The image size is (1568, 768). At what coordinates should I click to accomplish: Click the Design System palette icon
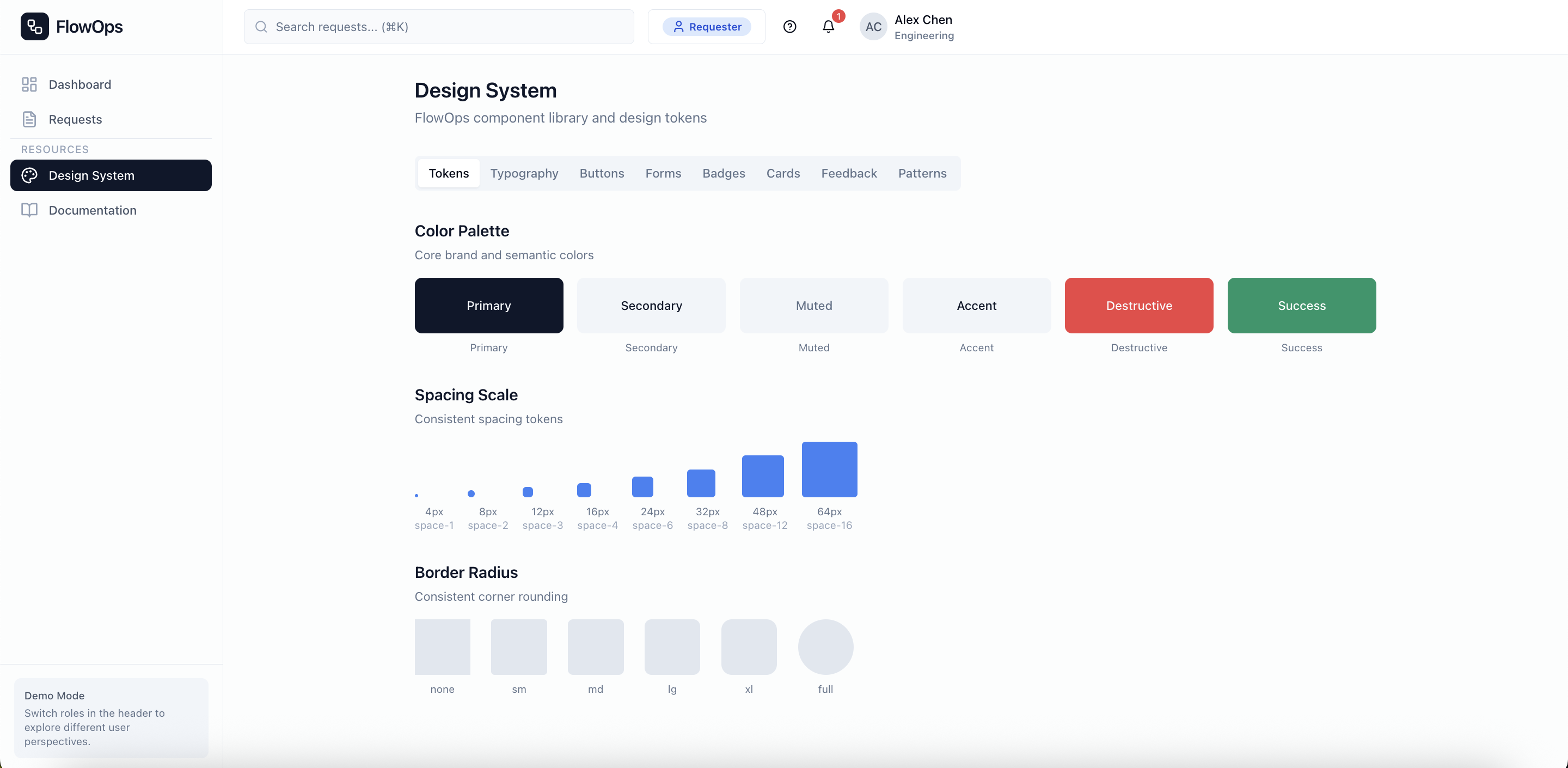pos(29,175)
